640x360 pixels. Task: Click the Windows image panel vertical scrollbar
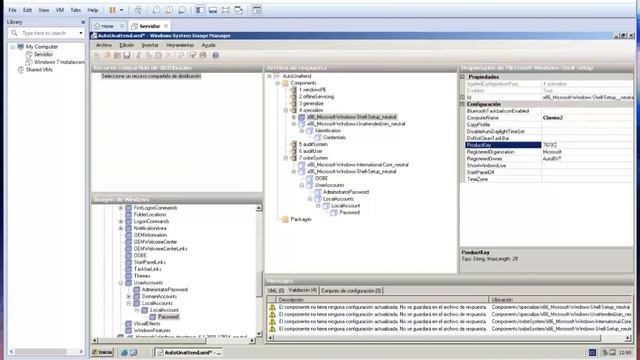pyautogui.click(x=259, y=271)
